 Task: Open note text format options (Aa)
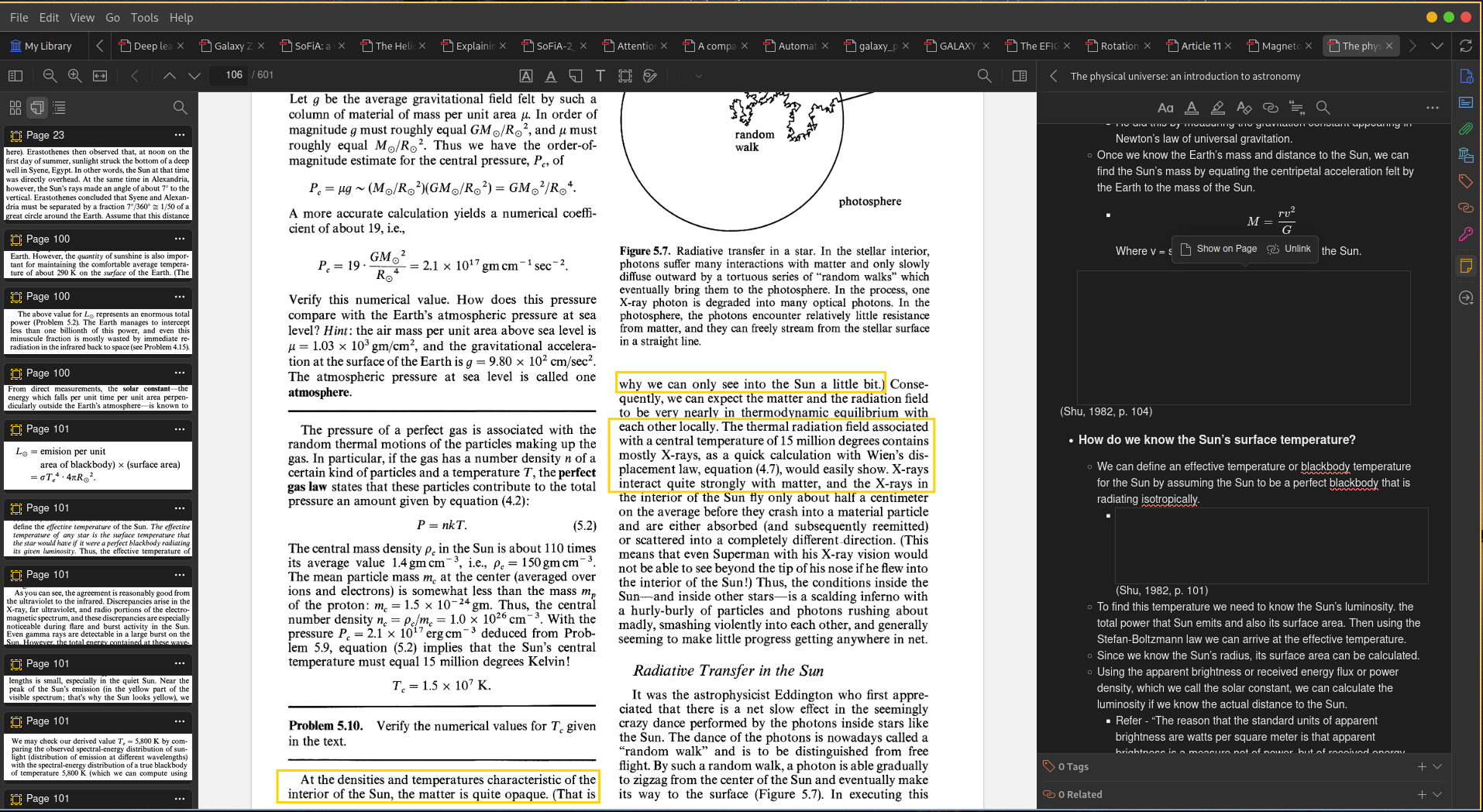[x=1165, y=108]
